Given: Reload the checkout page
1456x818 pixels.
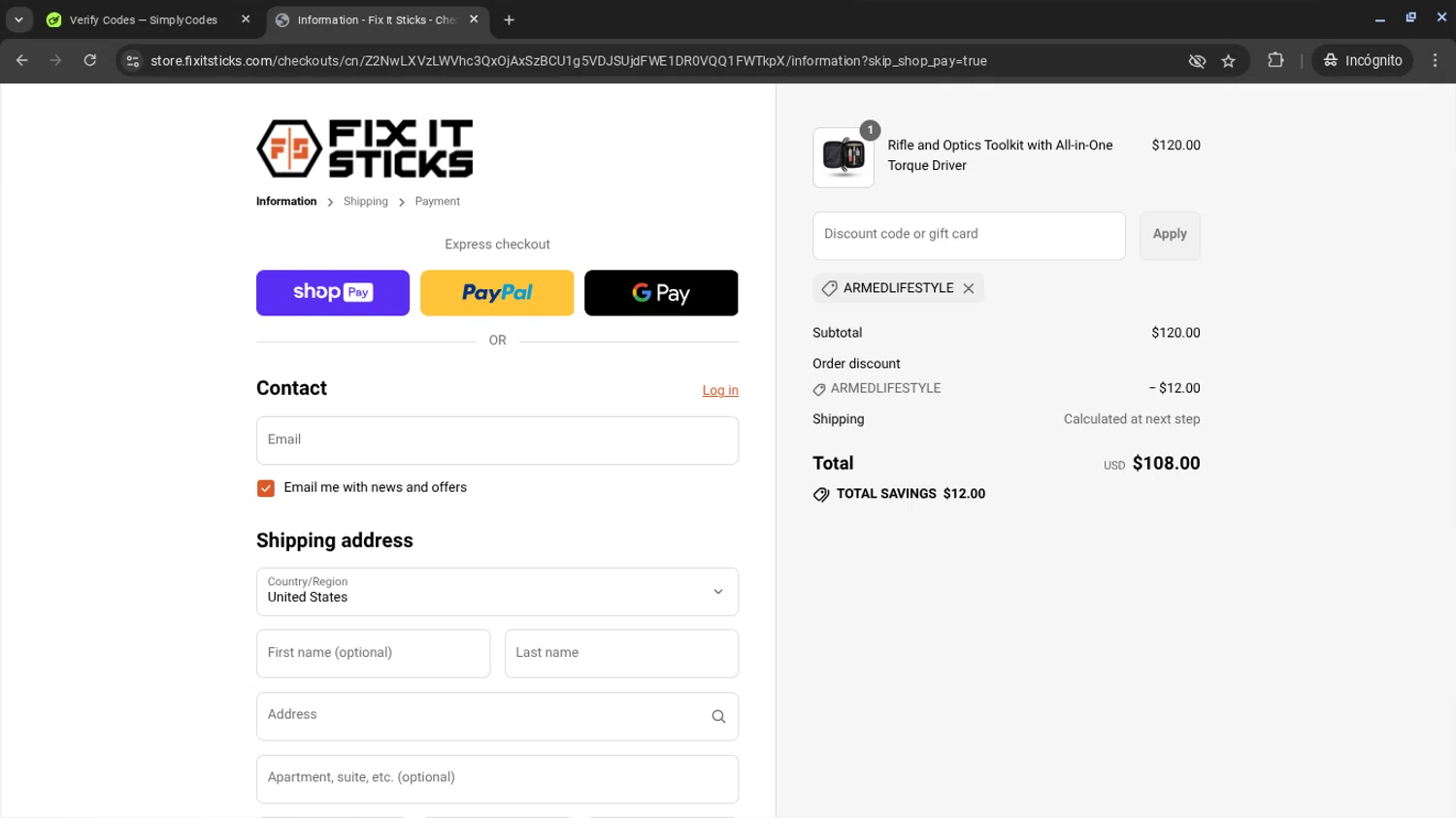Looking at the screenshot, I should point(89,60).
